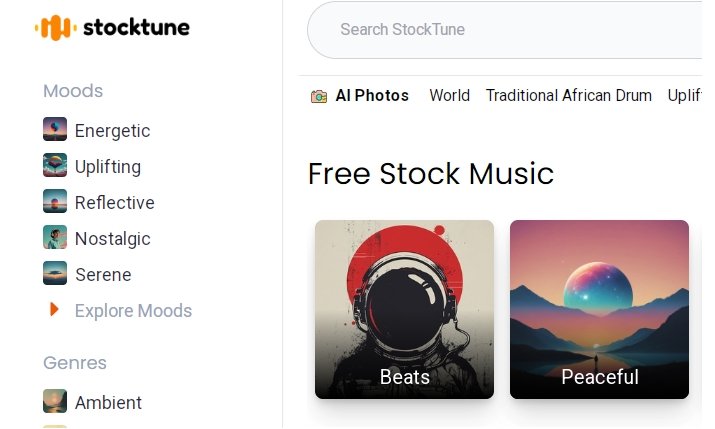Screen dimensions: 715x429
Task: Open the AI Photos link
Action: [372, 96]
